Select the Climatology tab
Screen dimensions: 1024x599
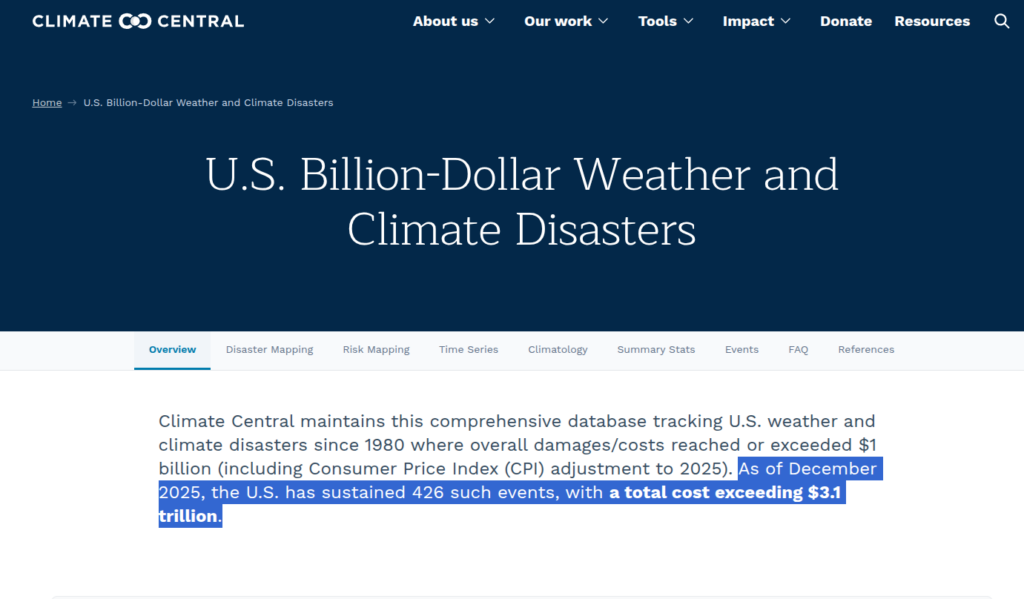pos(557,350)
